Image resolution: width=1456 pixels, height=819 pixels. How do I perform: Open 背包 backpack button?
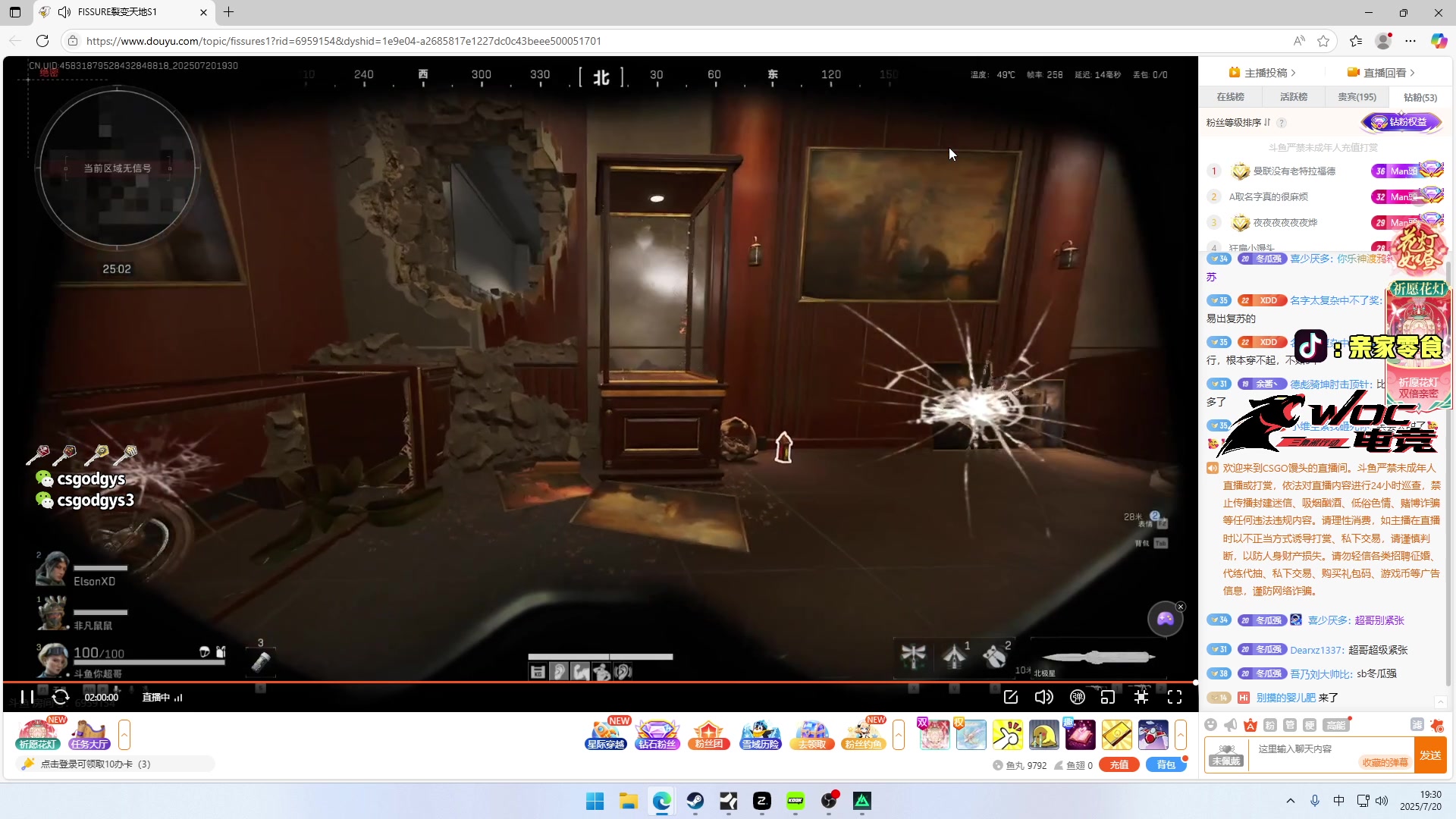1166,764
